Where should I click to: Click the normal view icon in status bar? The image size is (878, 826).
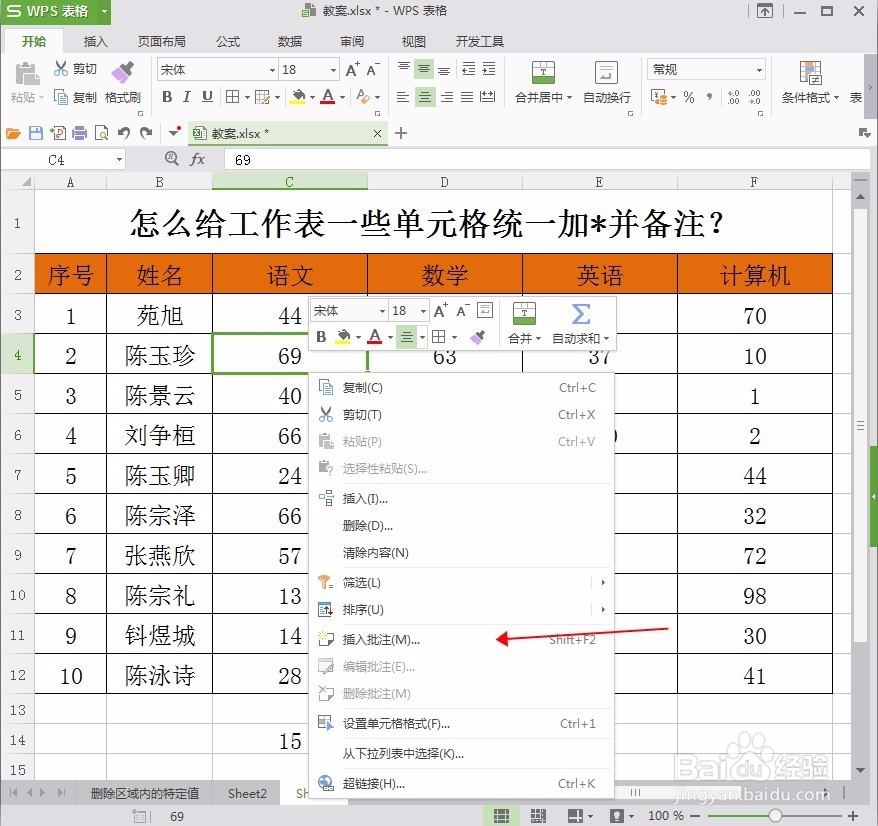click(x=501, y=816)
